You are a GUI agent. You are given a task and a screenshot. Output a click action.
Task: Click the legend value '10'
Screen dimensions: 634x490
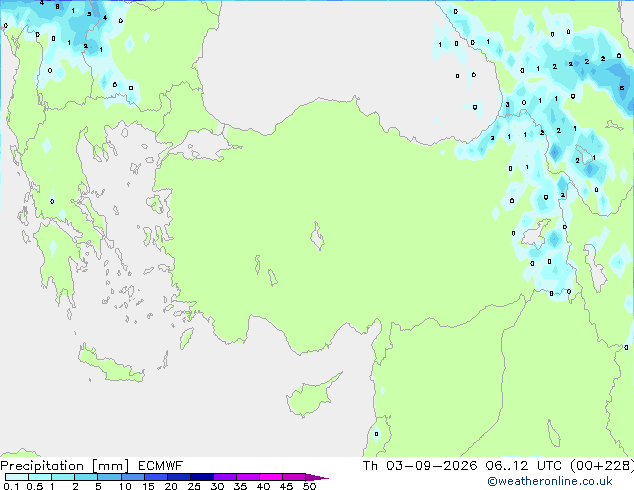click(x=125, y=486)
